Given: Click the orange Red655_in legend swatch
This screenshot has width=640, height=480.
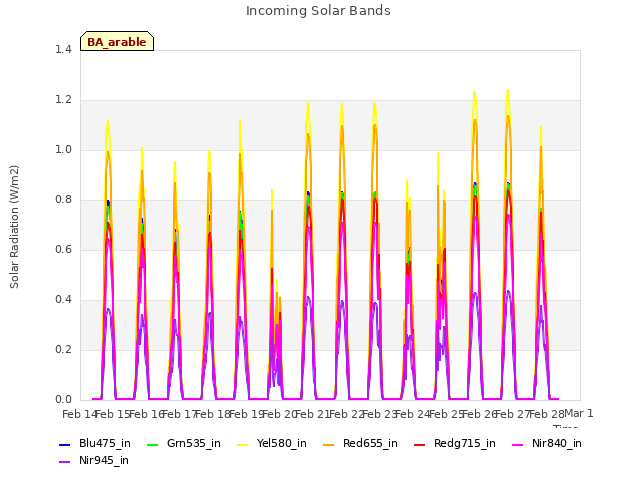Looking at the screenshot, I should pyautogui.click(x=329, y=444).
